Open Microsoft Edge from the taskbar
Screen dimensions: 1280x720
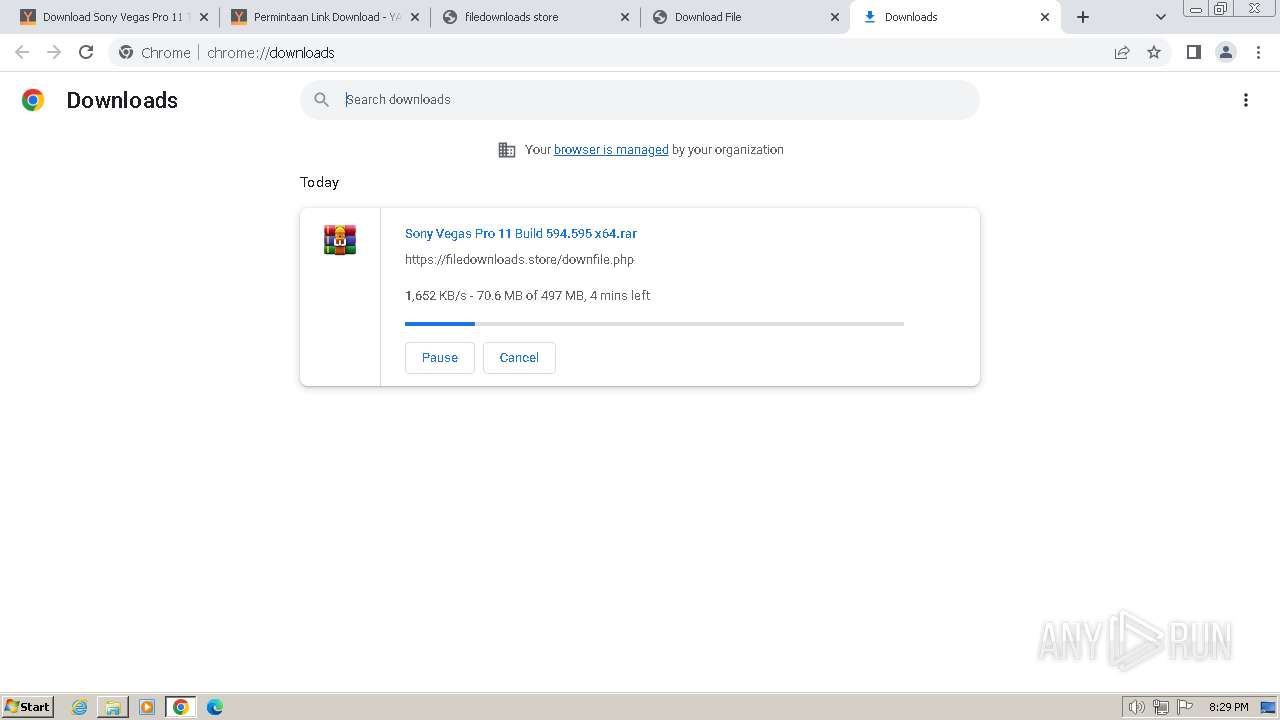(x=215, y=707)
